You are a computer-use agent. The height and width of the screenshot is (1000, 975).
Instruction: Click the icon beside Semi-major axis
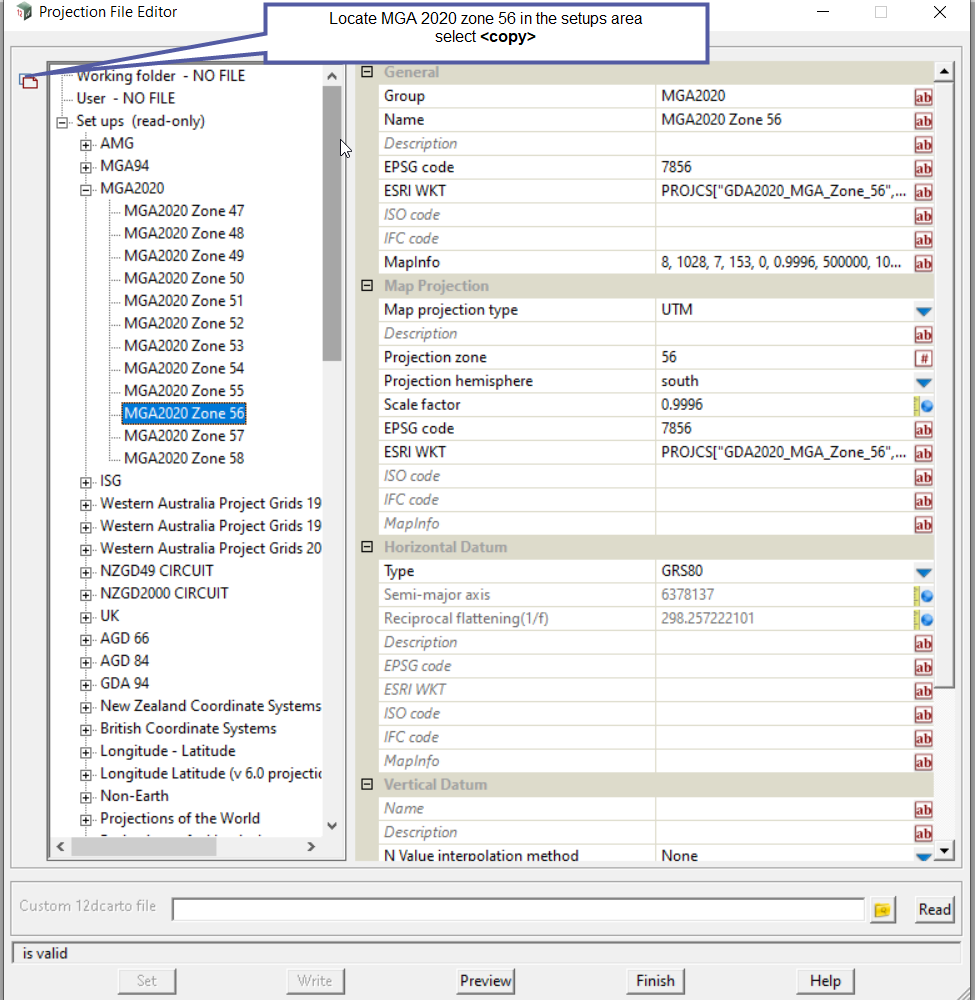pos(923,596)
